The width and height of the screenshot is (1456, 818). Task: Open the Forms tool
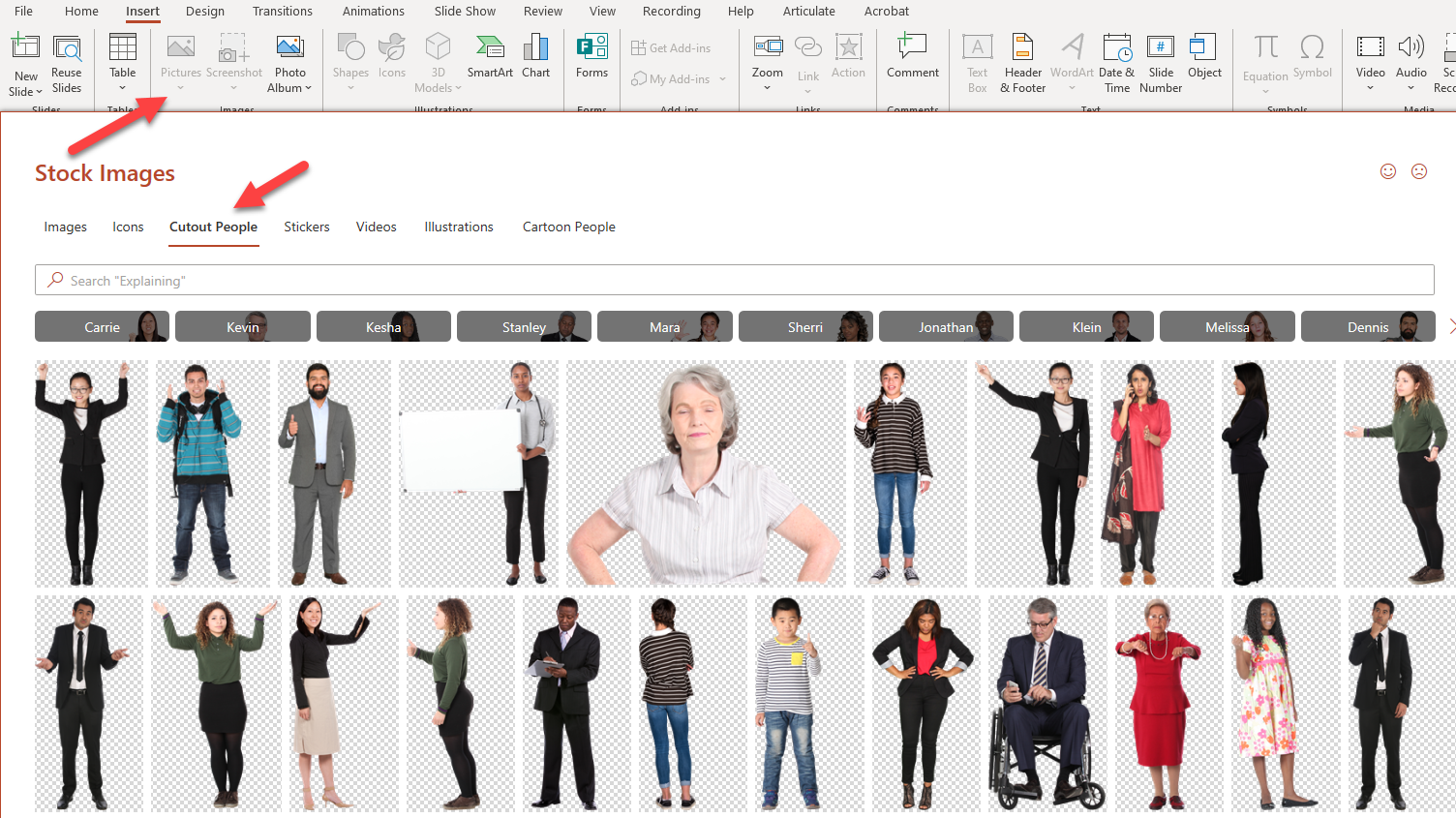click(591, 56)
